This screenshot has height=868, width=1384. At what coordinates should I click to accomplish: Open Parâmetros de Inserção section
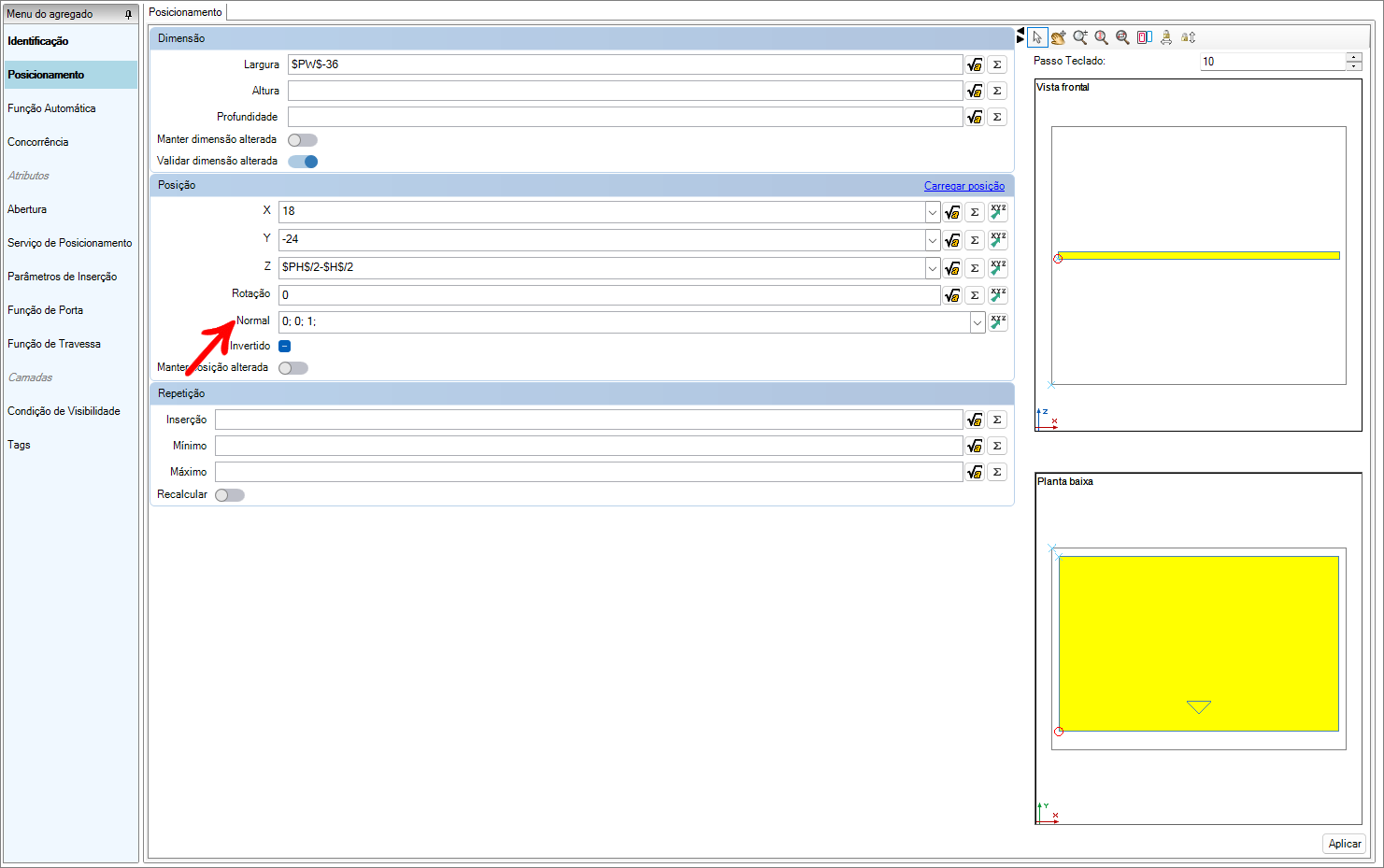coord(63,277)
